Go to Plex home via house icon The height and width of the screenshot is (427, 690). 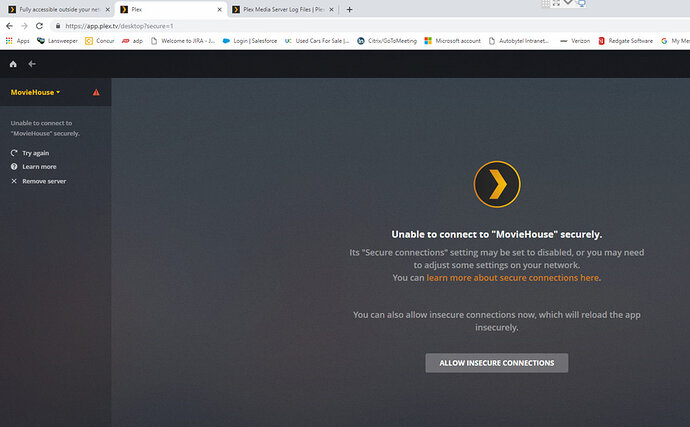point(13,64)
